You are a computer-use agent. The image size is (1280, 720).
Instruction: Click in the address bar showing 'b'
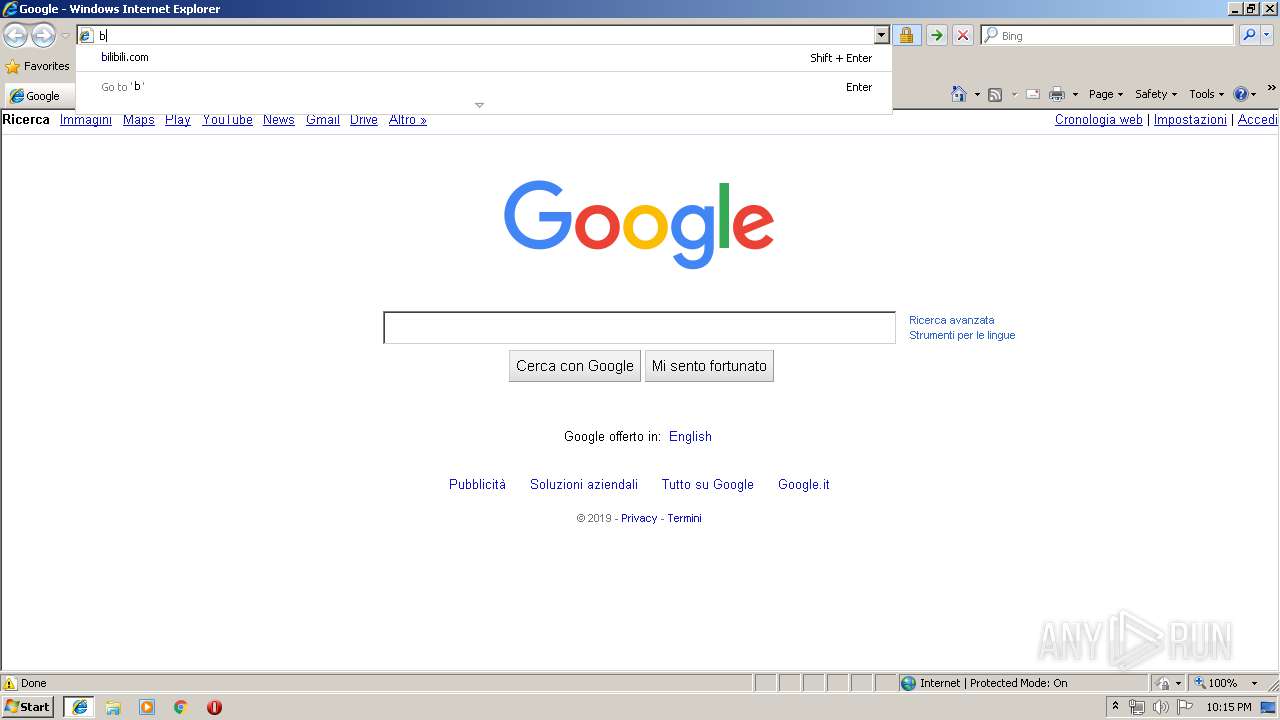pyautogui.click(x=484, y=35)
